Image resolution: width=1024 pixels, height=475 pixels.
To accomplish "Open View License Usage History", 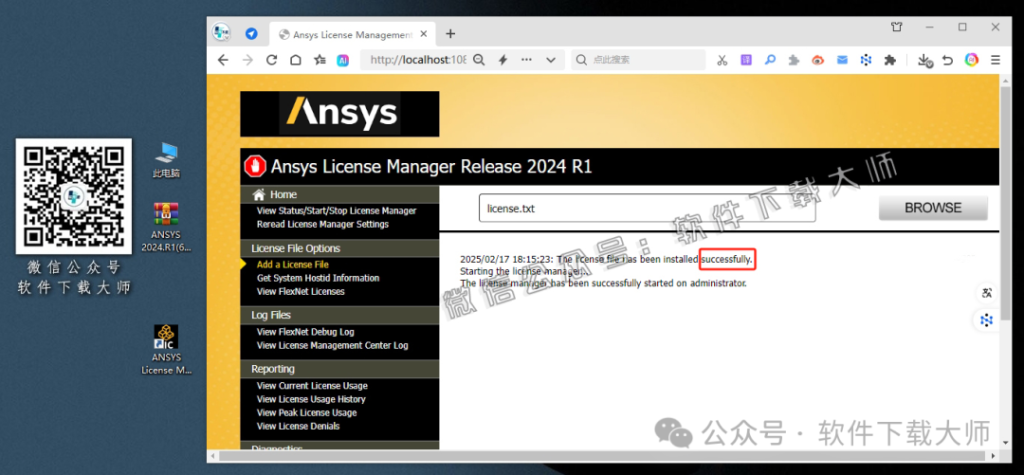I will click(311, 399).
